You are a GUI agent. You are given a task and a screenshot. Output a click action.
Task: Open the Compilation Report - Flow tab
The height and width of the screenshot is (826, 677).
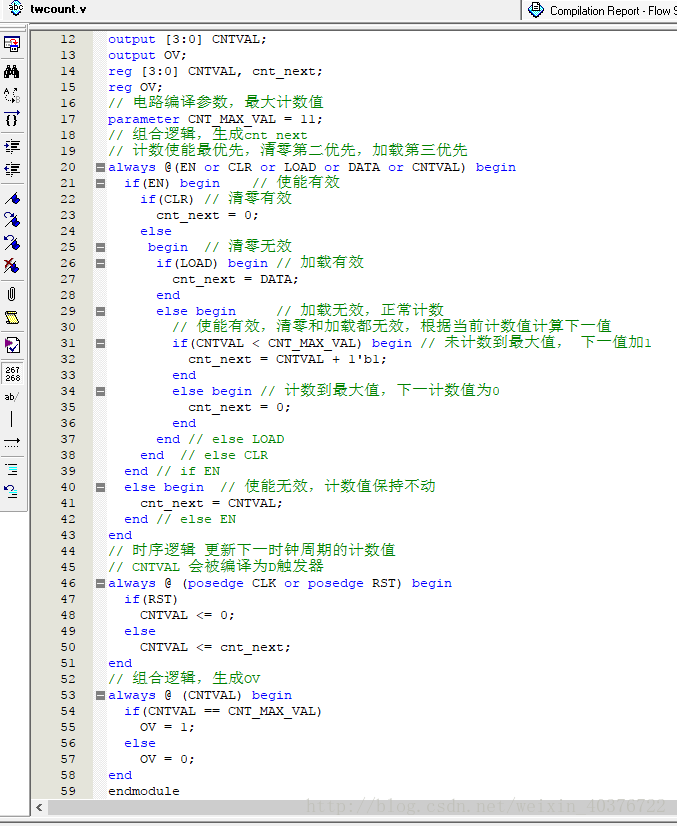(613, 11)
